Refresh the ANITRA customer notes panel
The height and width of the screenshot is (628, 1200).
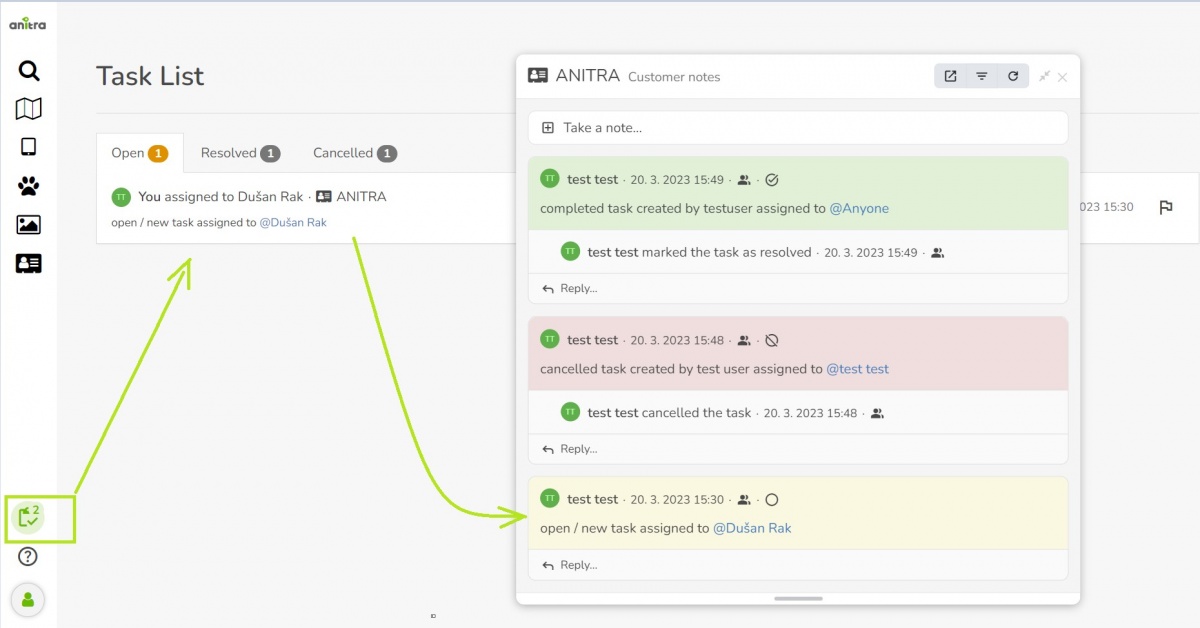point(1014,76)
